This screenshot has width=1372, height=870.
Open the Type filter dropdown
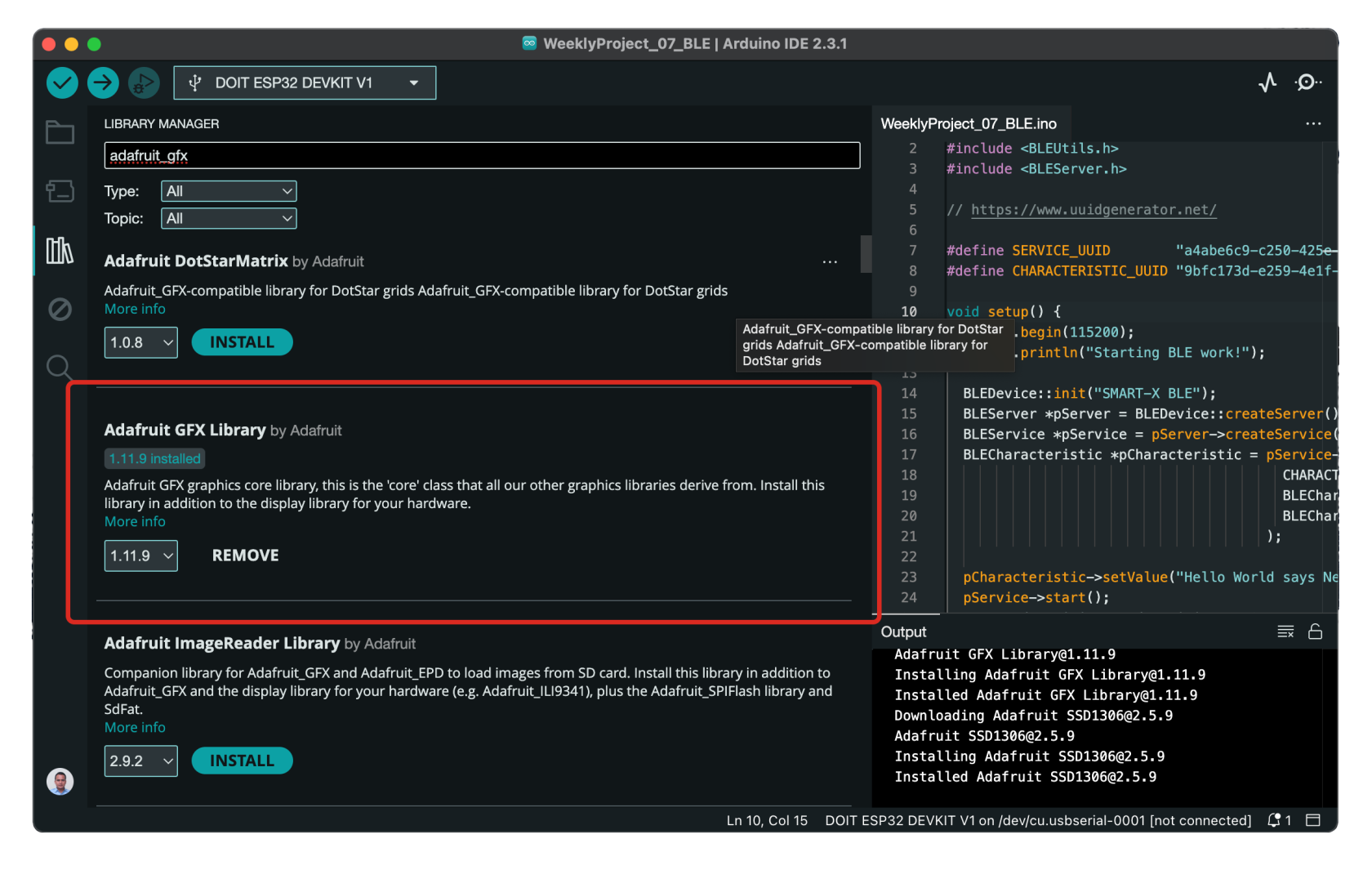(229, 191)
